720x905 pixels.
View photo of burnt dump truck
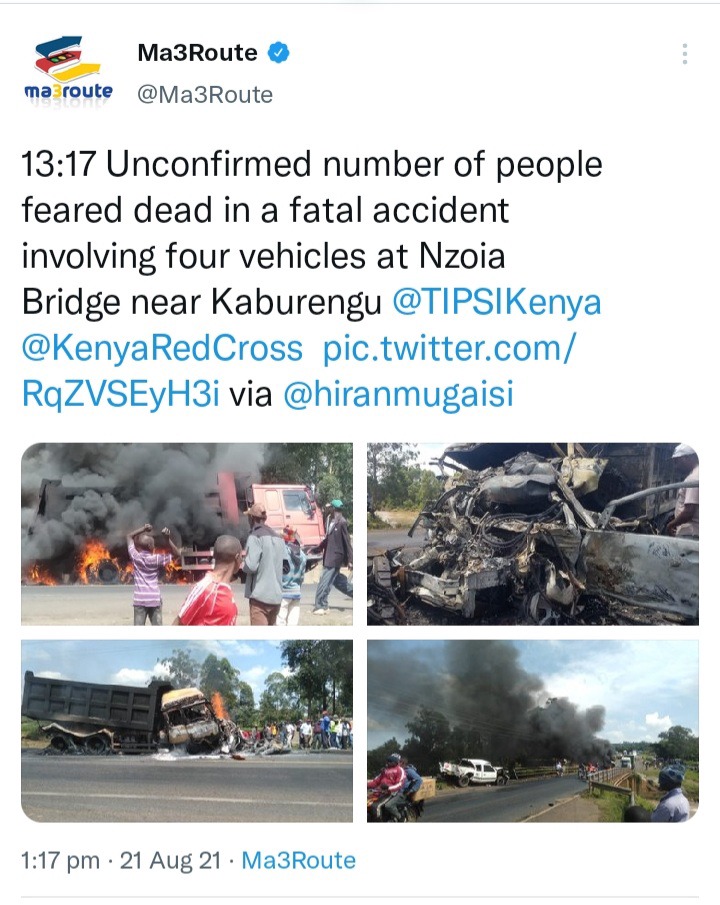[187, 731]
